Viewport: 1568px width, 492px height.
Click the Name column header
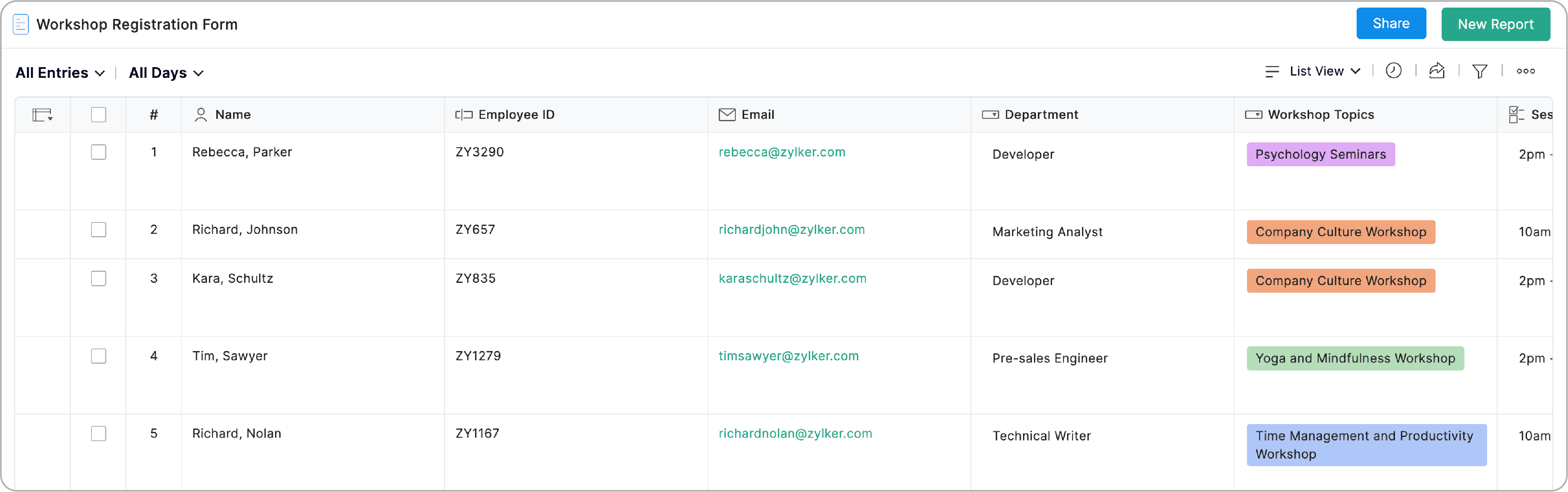312,115
